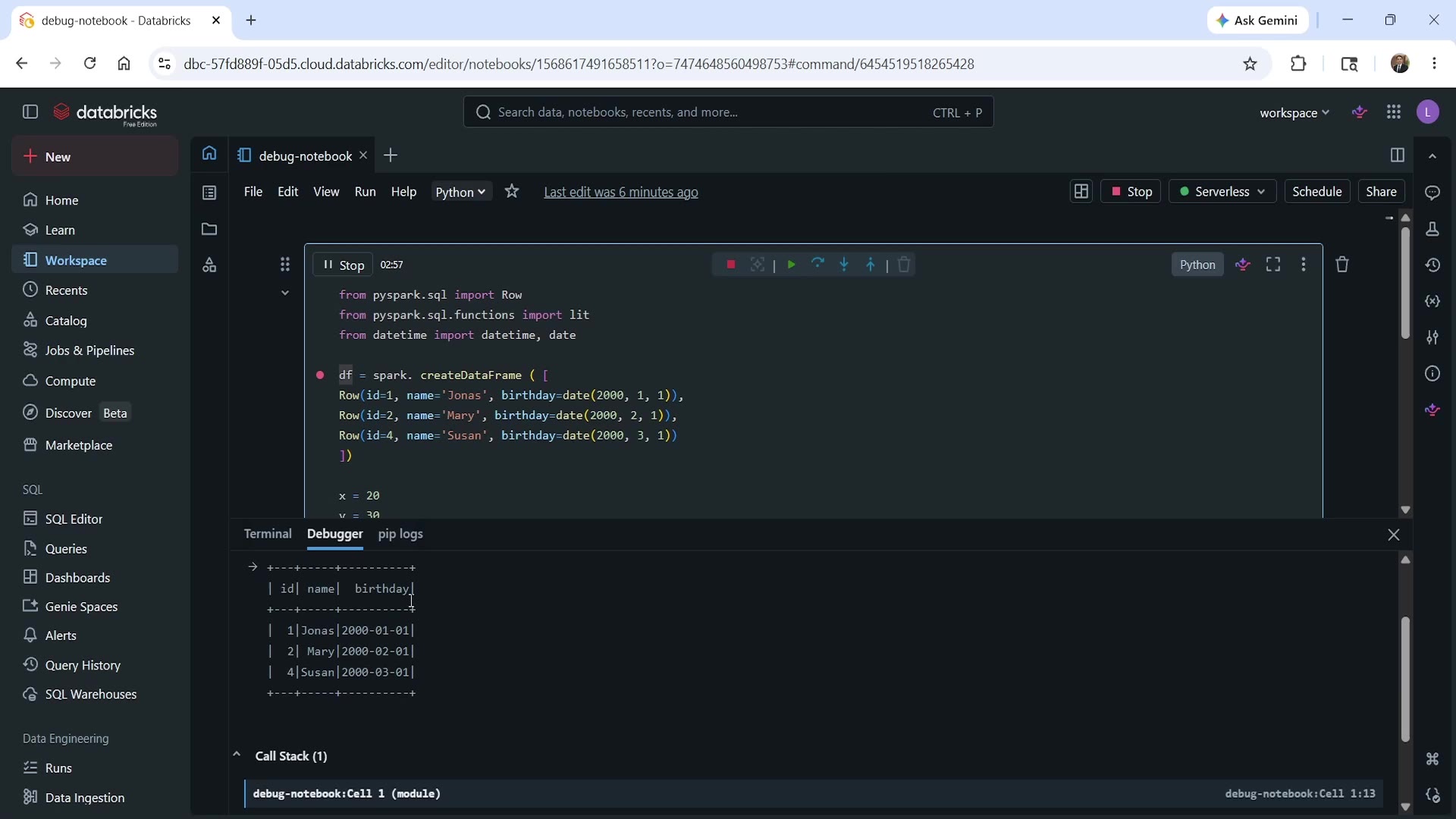Viewport: 1456px width, 819px height.
Task: Click the Share button
Action: (x=1381, y=192)
